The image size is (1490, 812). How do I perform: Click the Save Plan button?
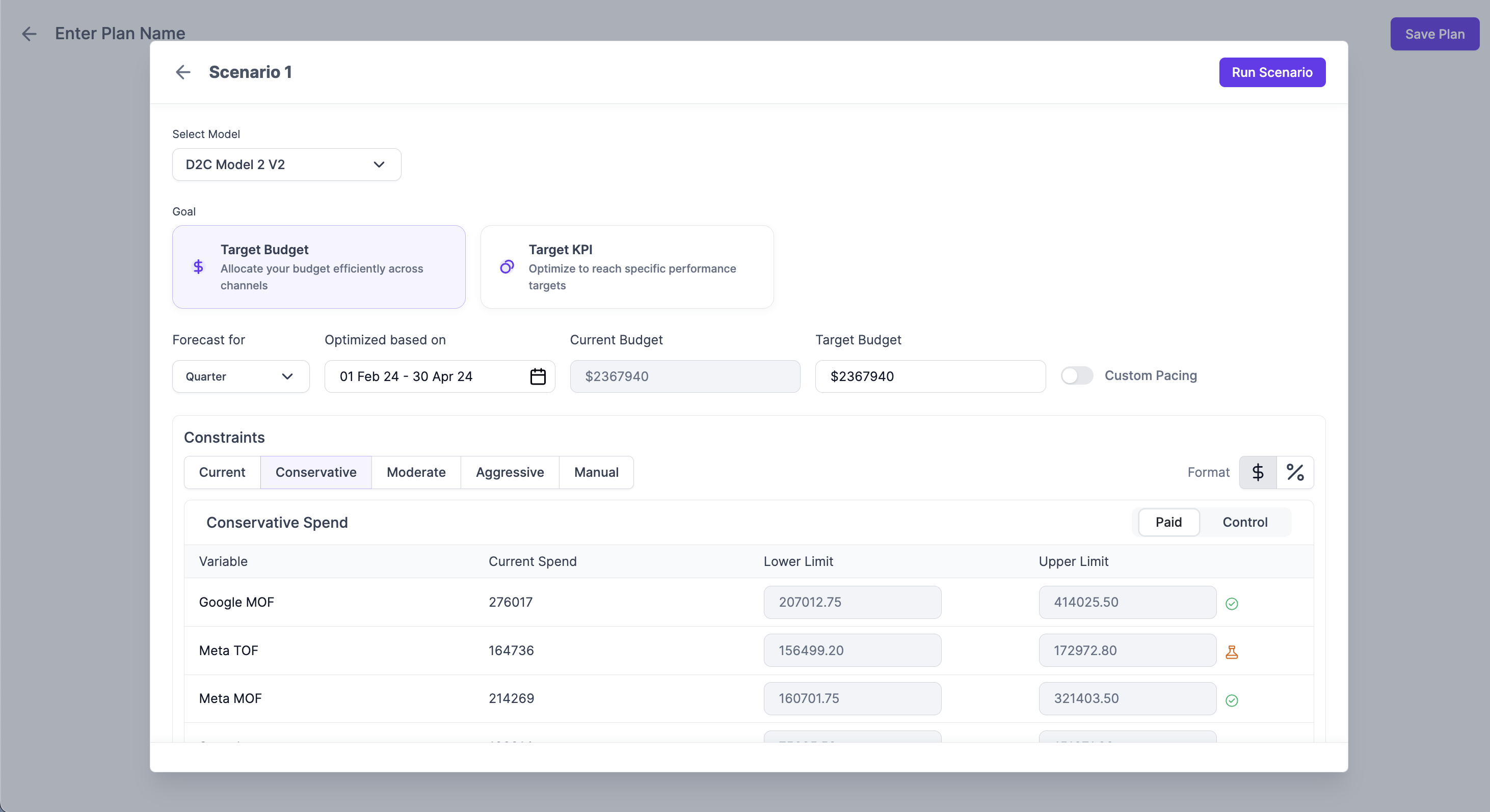coord(1434,34)
